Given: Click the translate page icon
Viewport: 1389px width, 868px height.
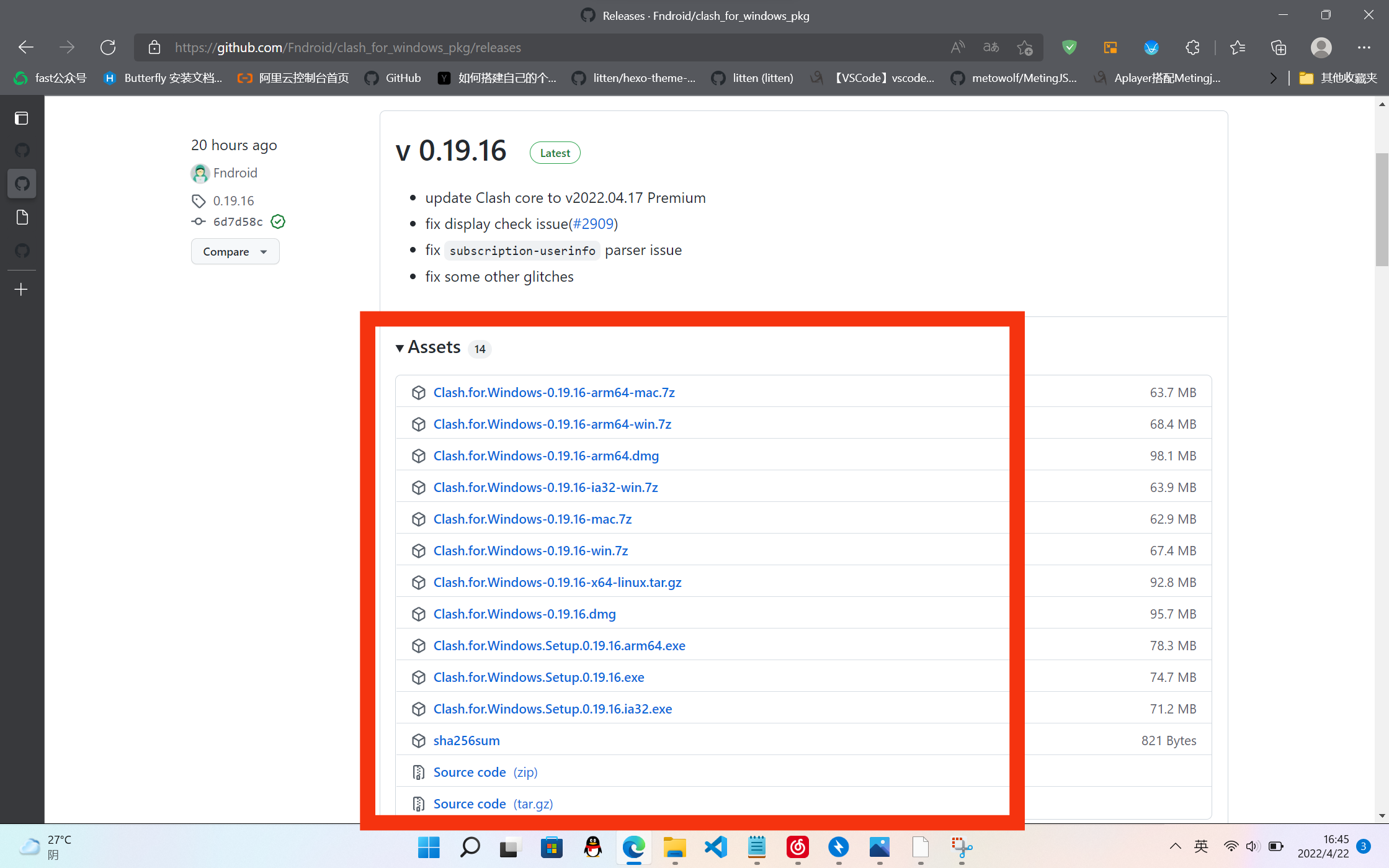Looking at the screenshot, I should pos(991,47).
